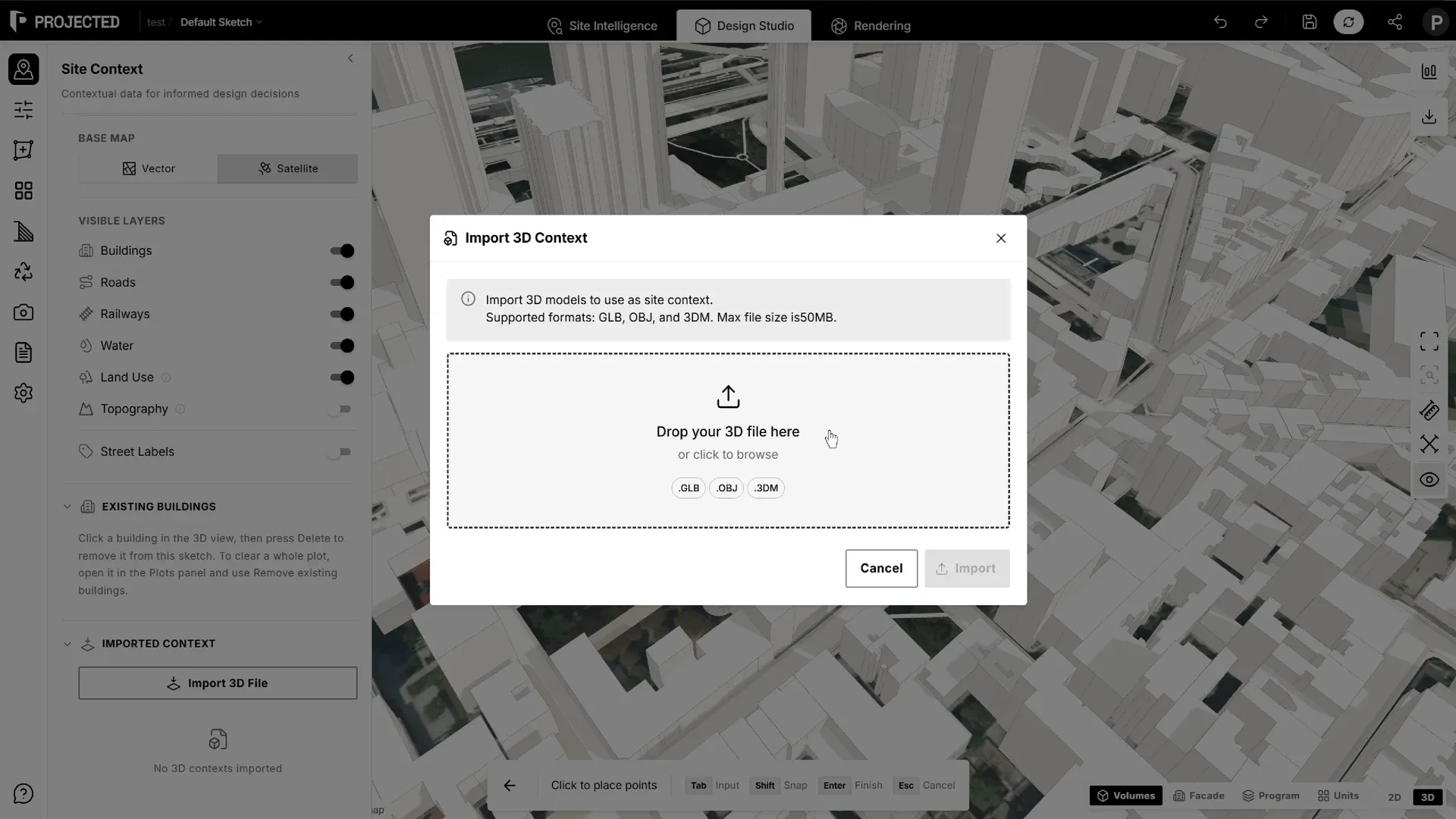Image resolution: width=1456 pixels, height=819 pixels.
Task: Open the sliders parameters sidebar icon
Action: pyautogui.click(x=24, y=110)
